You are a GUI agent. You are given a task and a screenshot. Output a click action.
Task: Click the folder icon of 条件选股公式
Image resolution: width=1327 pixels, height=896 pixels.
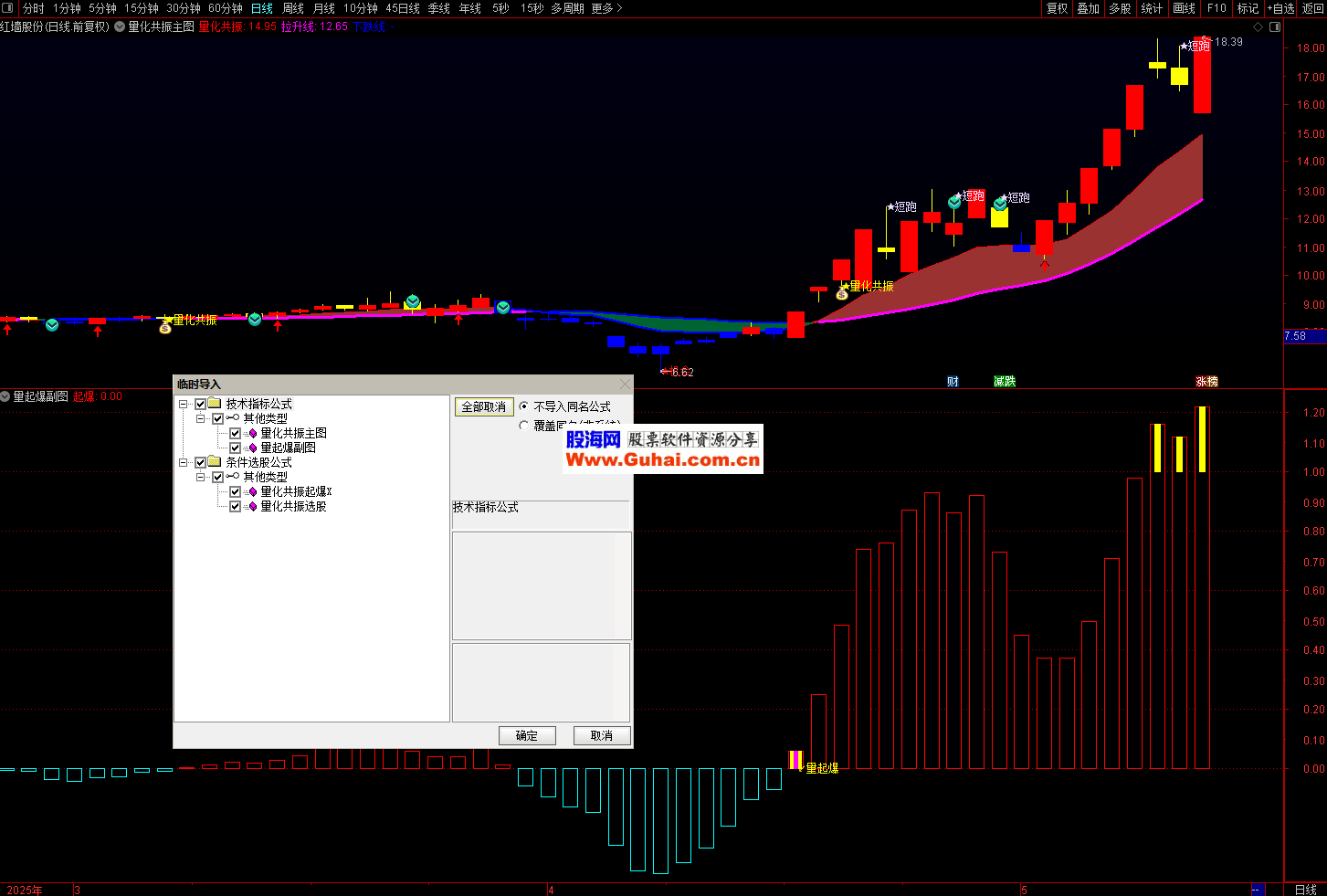pyautogui.click(x=215, y=462)
